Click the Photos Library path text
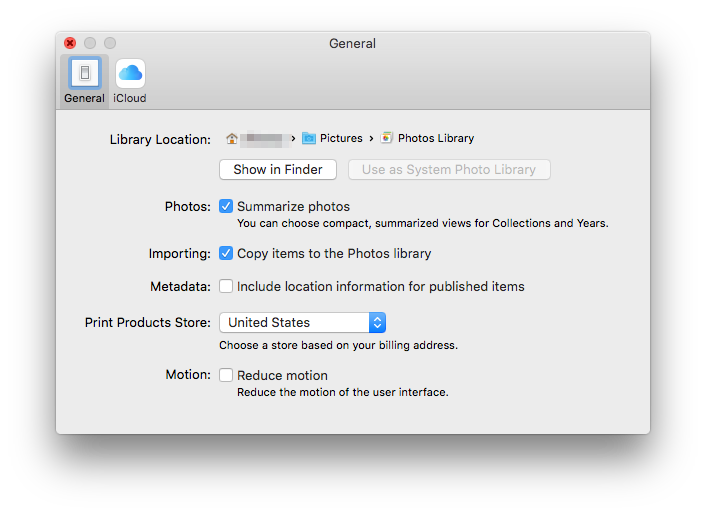 coord(436,138)
